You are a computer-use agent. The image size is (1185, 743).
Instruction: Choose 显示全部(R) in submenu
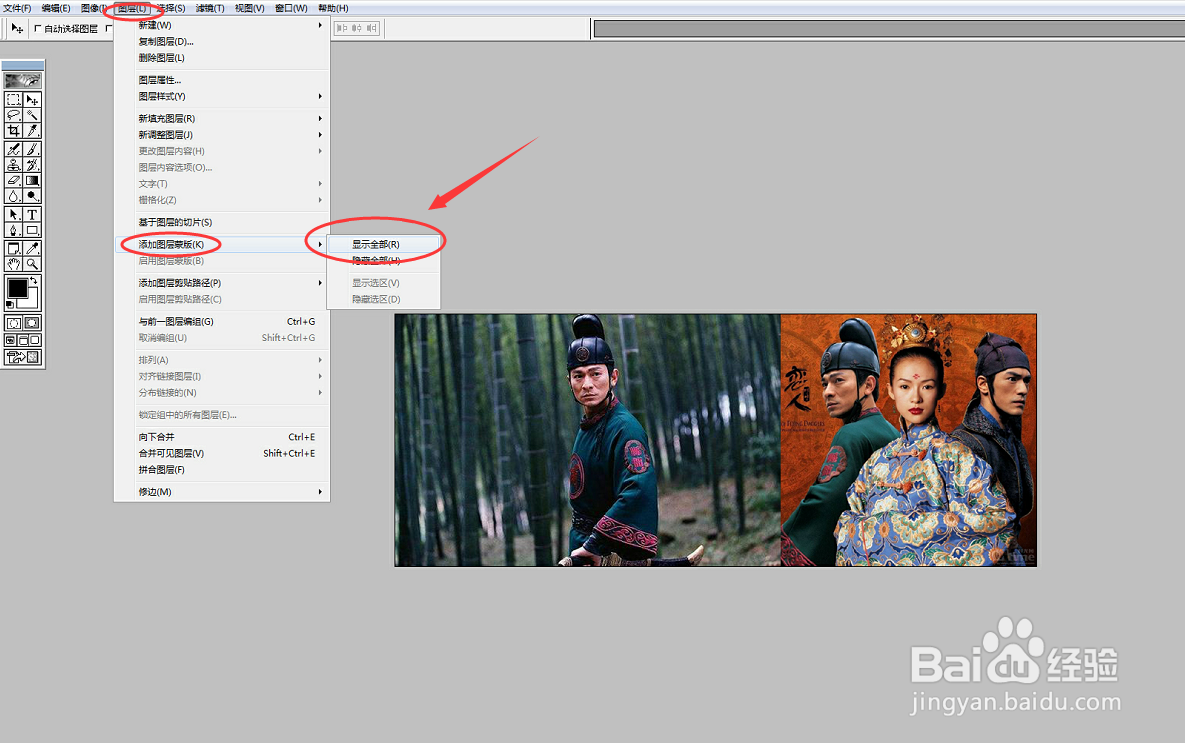point(383,244)
